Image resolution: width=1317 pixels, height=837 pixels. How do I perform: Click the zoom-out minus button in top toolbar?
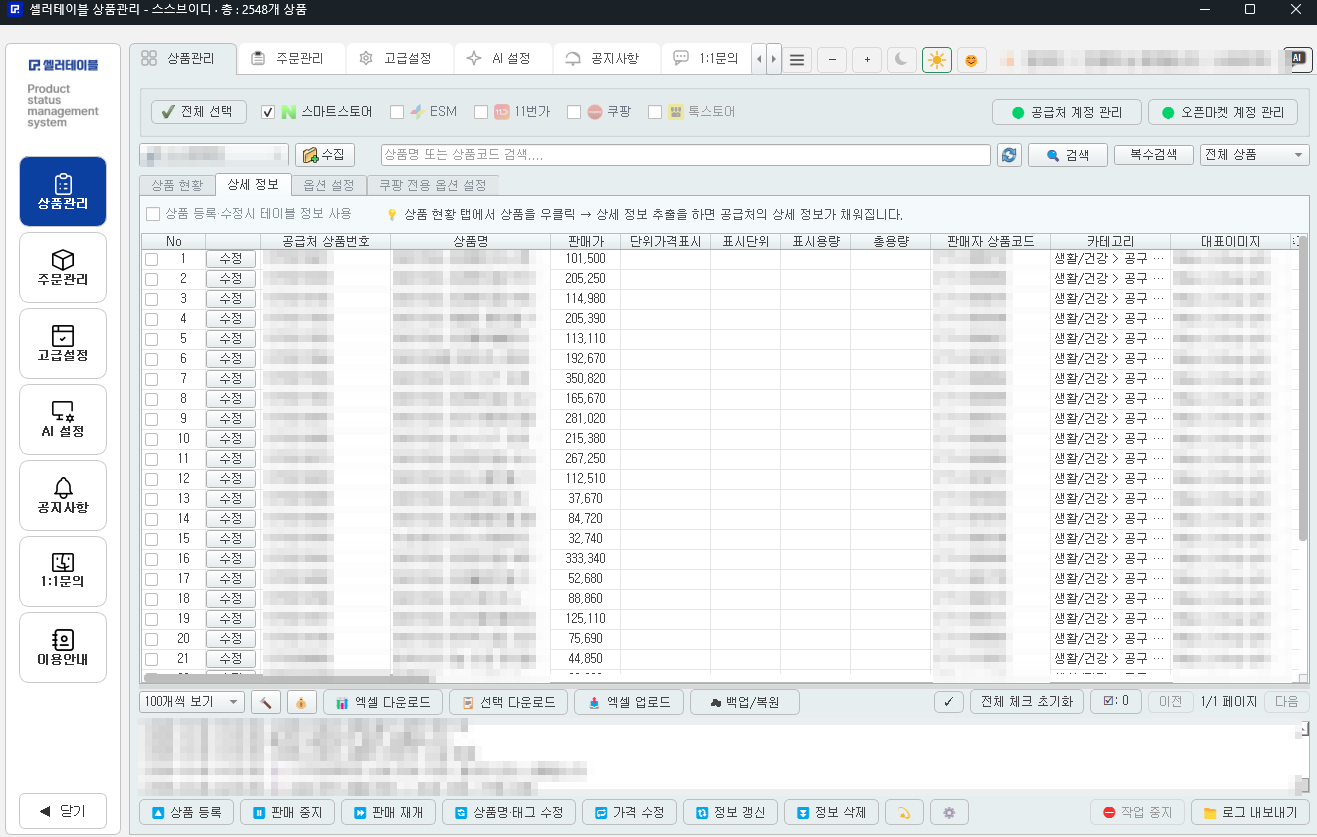(832, 60)
